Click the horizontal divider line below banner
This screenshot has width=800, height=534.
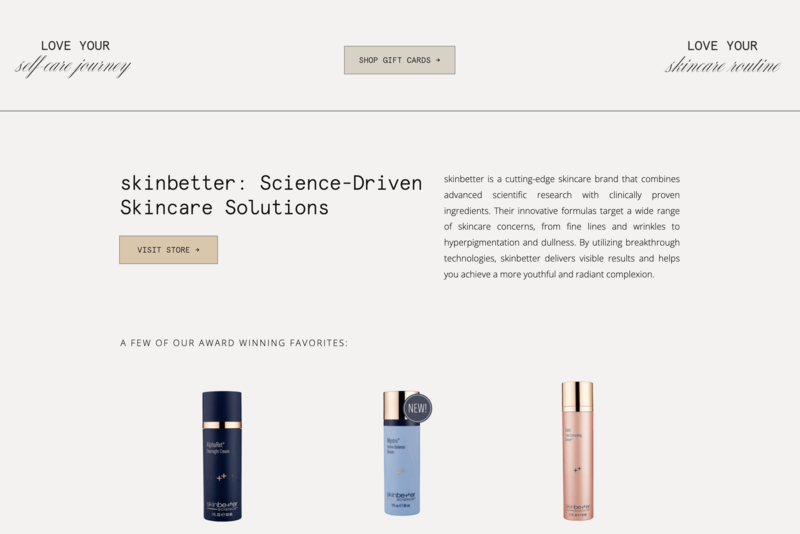400,111
